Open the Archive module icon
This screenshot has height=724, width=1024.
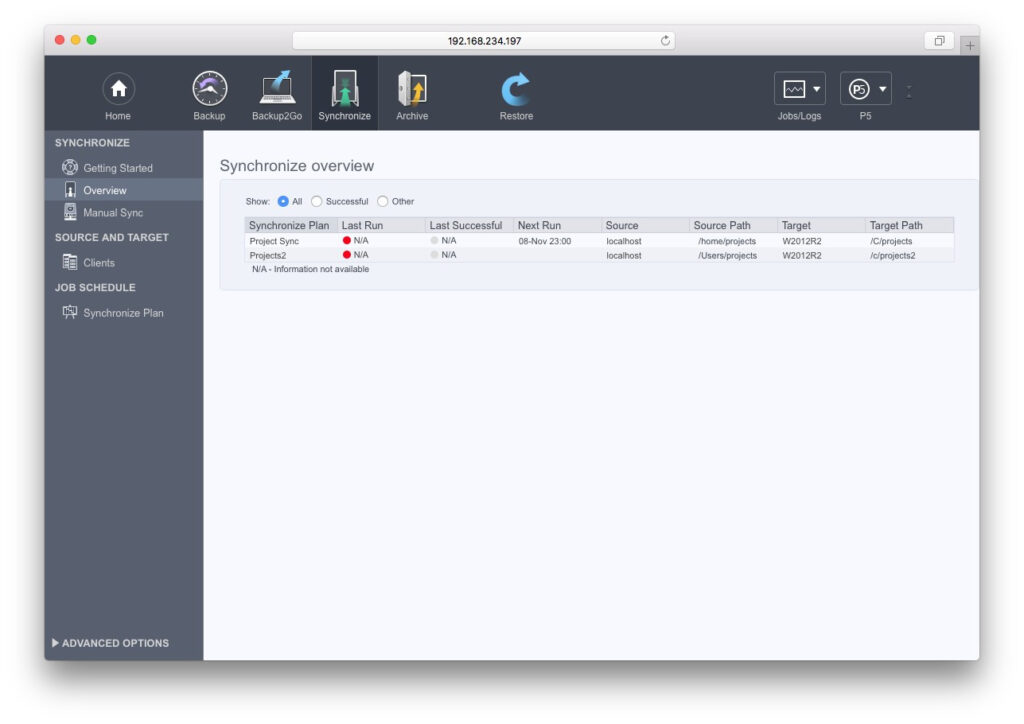[412, 90]
